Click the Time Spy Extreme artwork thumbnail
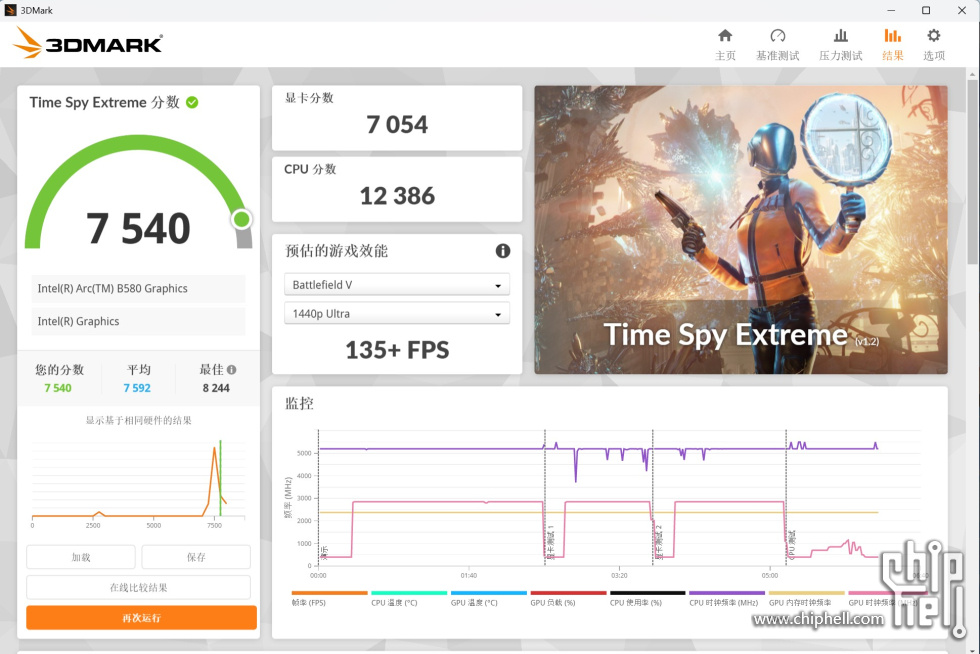 [x=741, y=229]
